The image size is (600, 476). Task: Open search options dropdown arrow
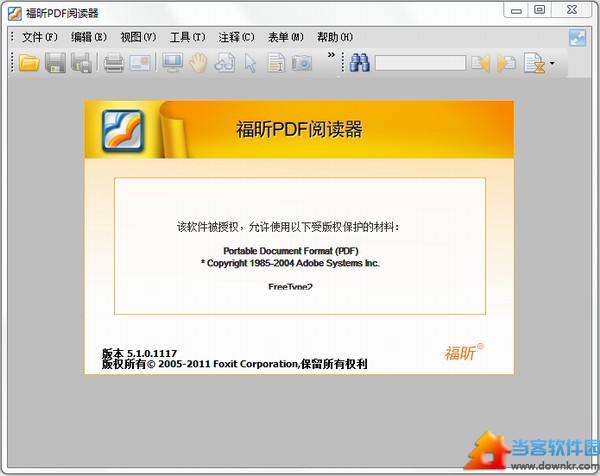pos(552,63)
